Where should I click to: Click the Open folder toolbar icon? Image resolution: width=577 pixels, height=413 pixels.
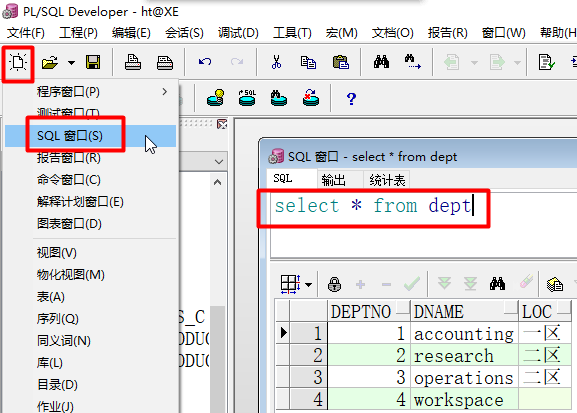[x=50, y=62]
